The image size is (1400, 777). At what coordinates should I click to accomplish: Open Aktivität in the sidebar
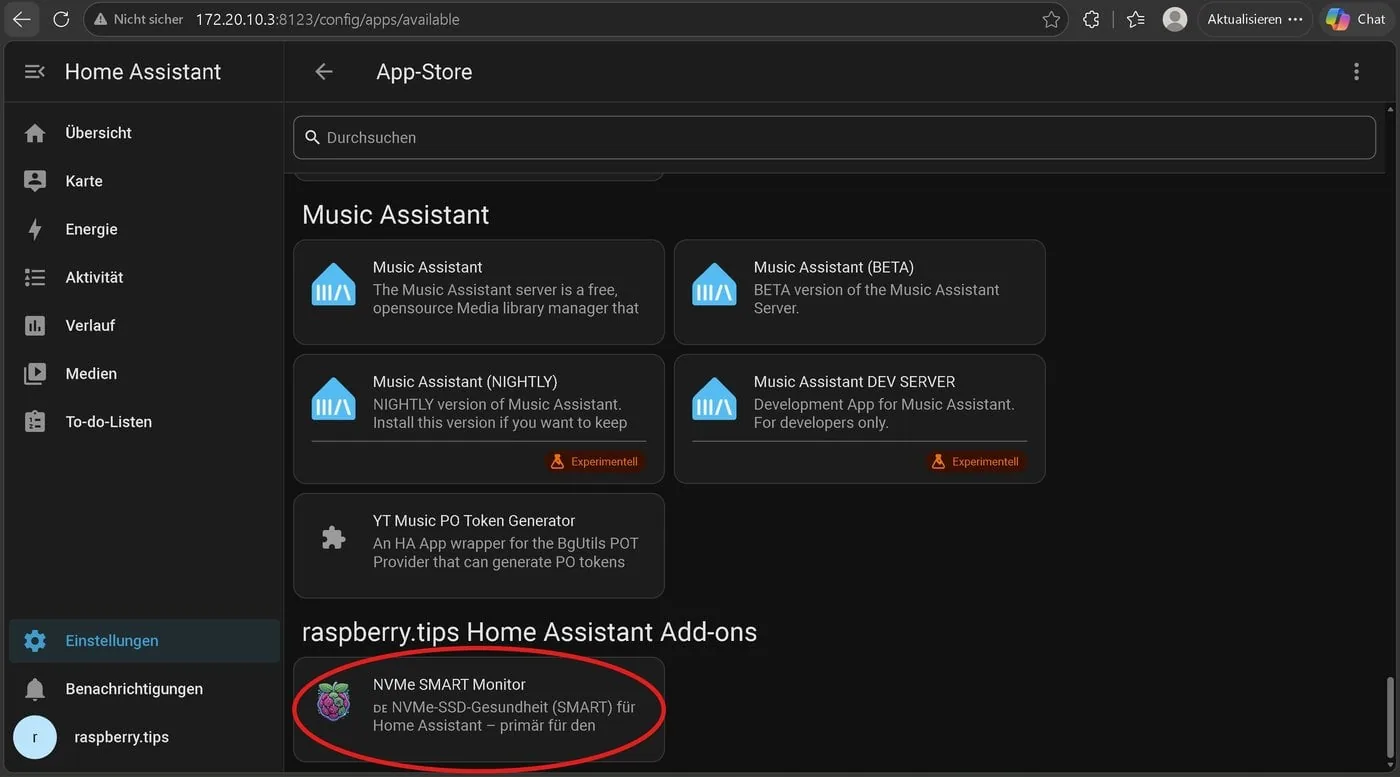144,277
